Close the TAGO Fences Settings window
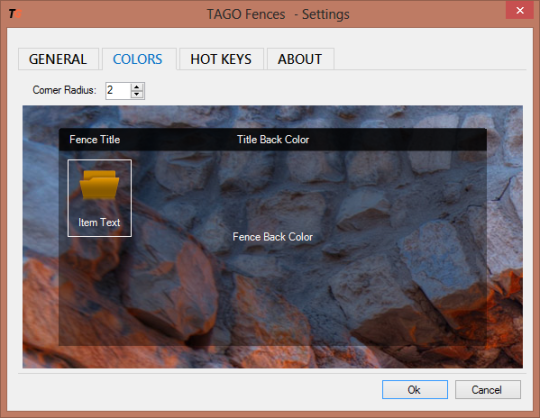 [520, 10]
